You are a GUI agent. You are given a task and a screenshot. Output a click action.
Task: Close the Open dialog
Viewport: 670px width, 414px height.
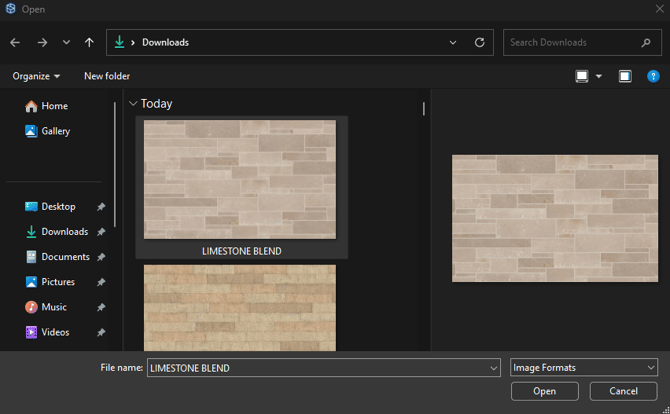point(659,9)
